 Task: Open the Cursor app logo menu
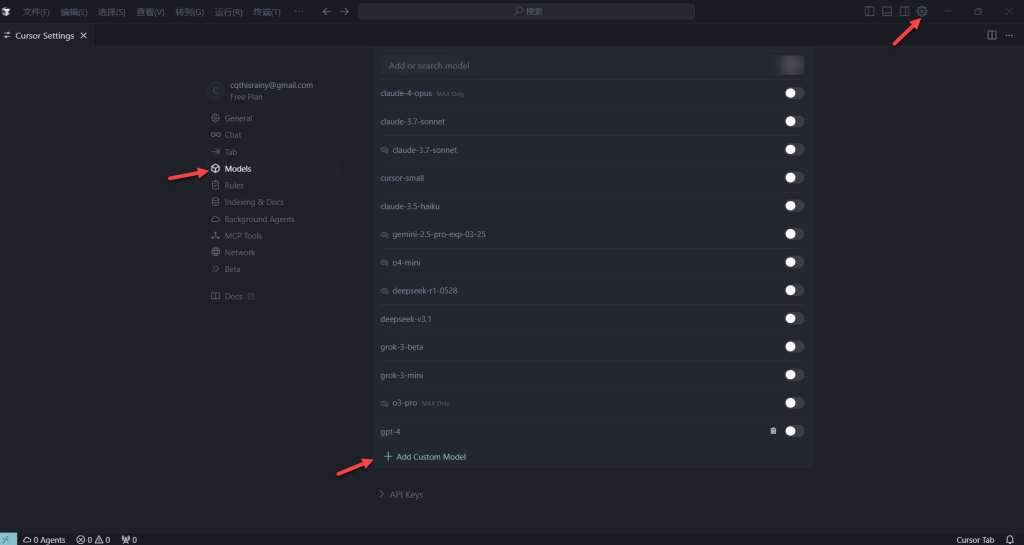click(x=7, y=11)
